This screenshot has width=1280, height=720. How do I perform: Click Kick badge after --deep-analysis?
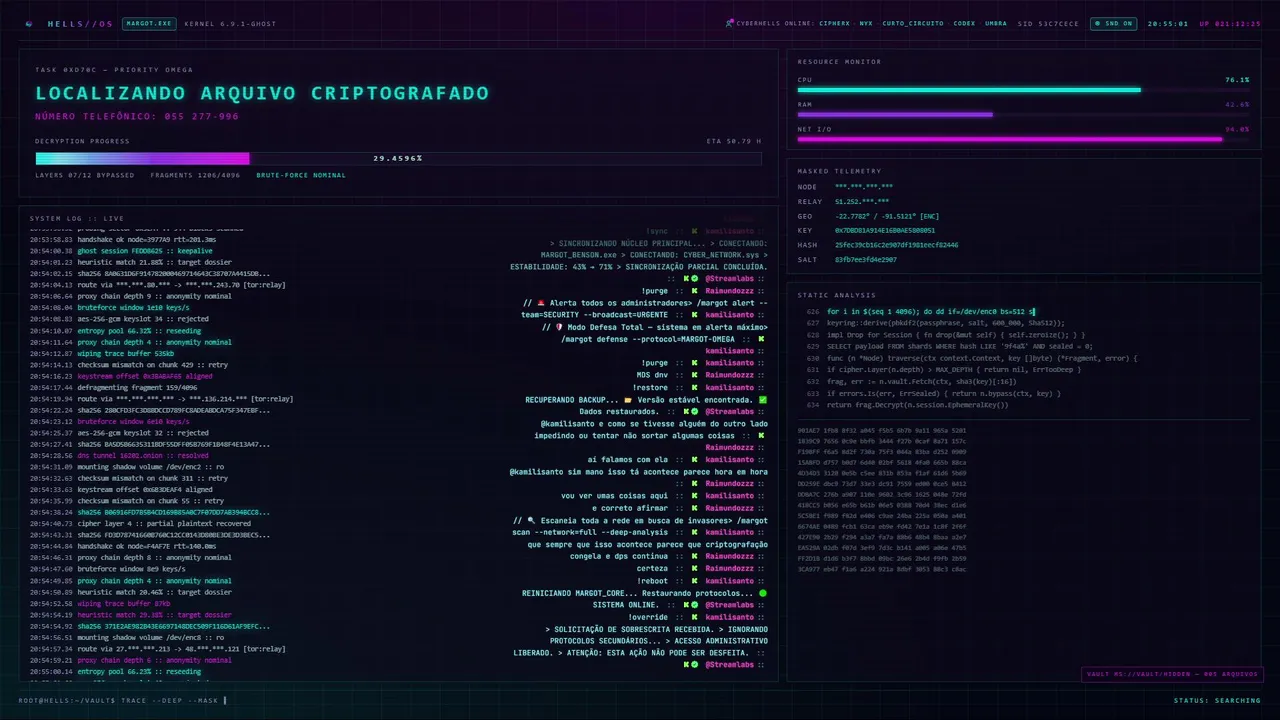tap(694, 532)
